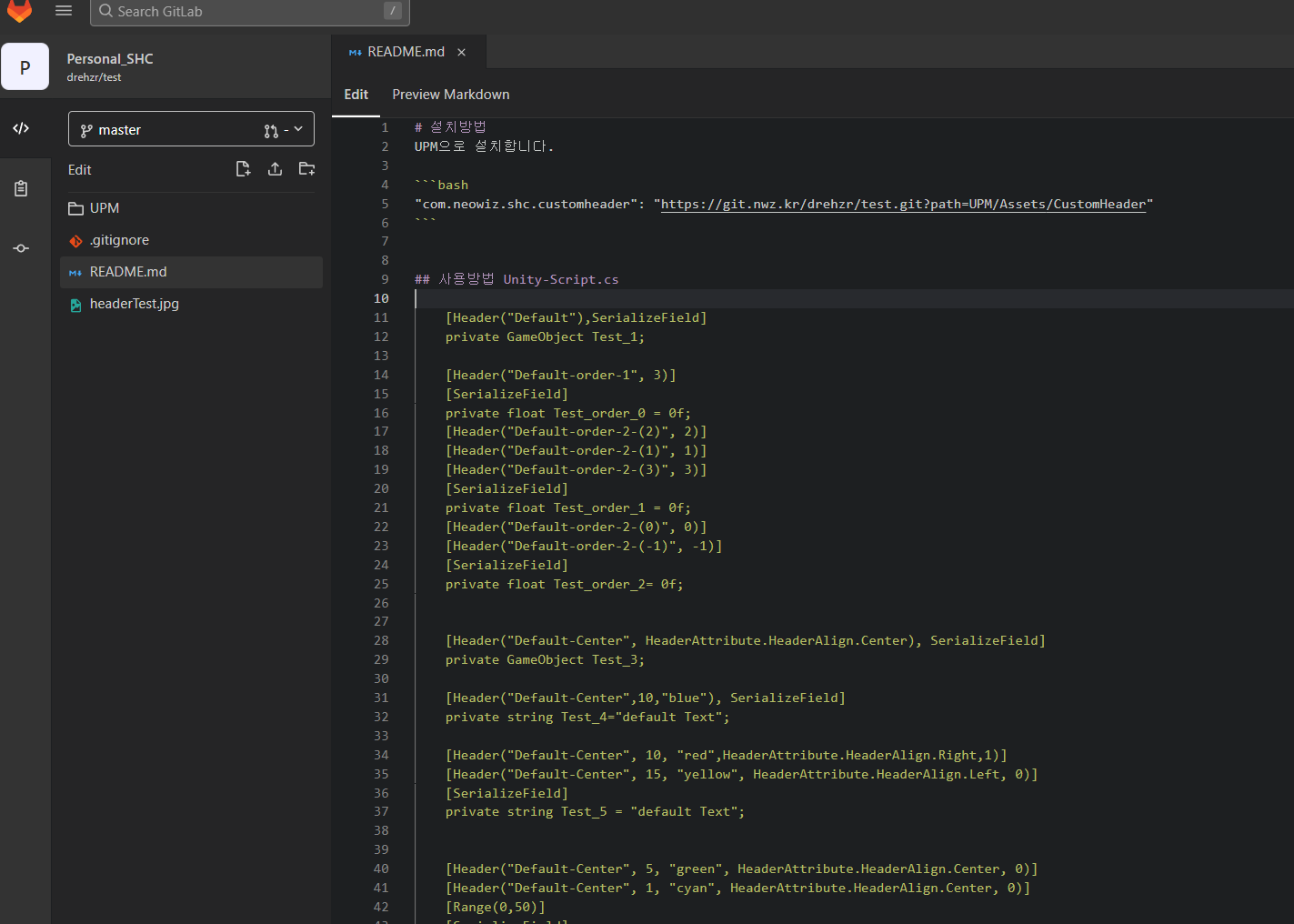
Task: Open the source control branch icon
Action: tap(21, 247)
